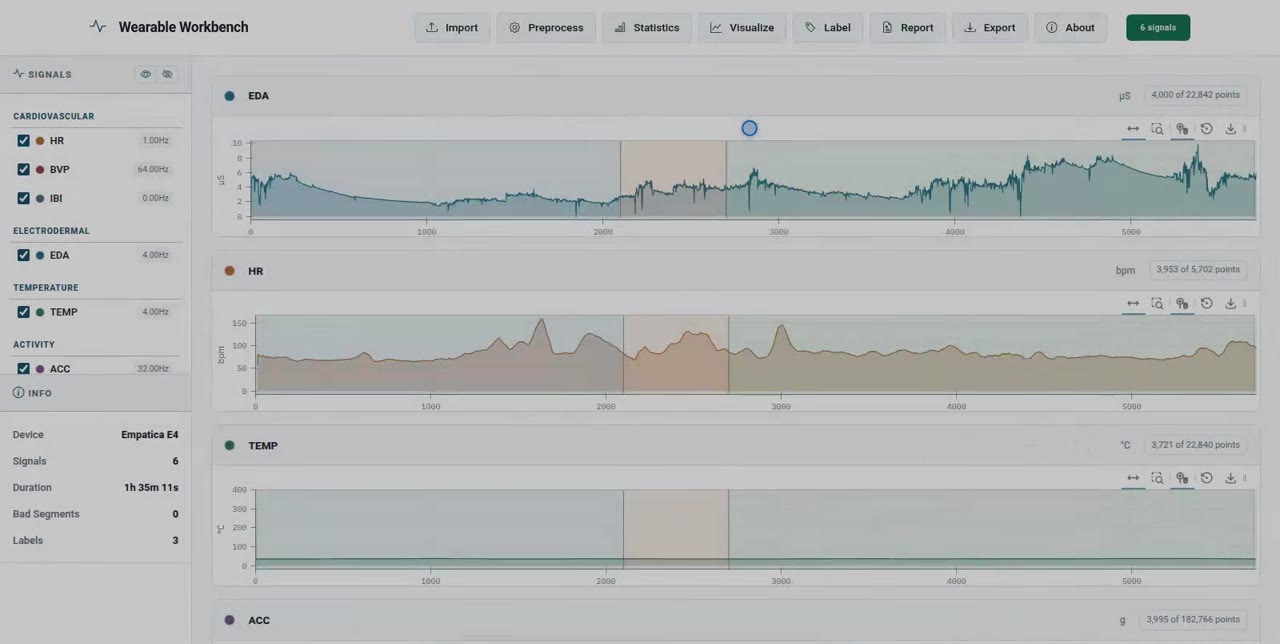This screenshot has height=644, width=1280.
Task: Uncheck the ACC signal checkbox
Action: pyautogui.click(x=23, y=368)
